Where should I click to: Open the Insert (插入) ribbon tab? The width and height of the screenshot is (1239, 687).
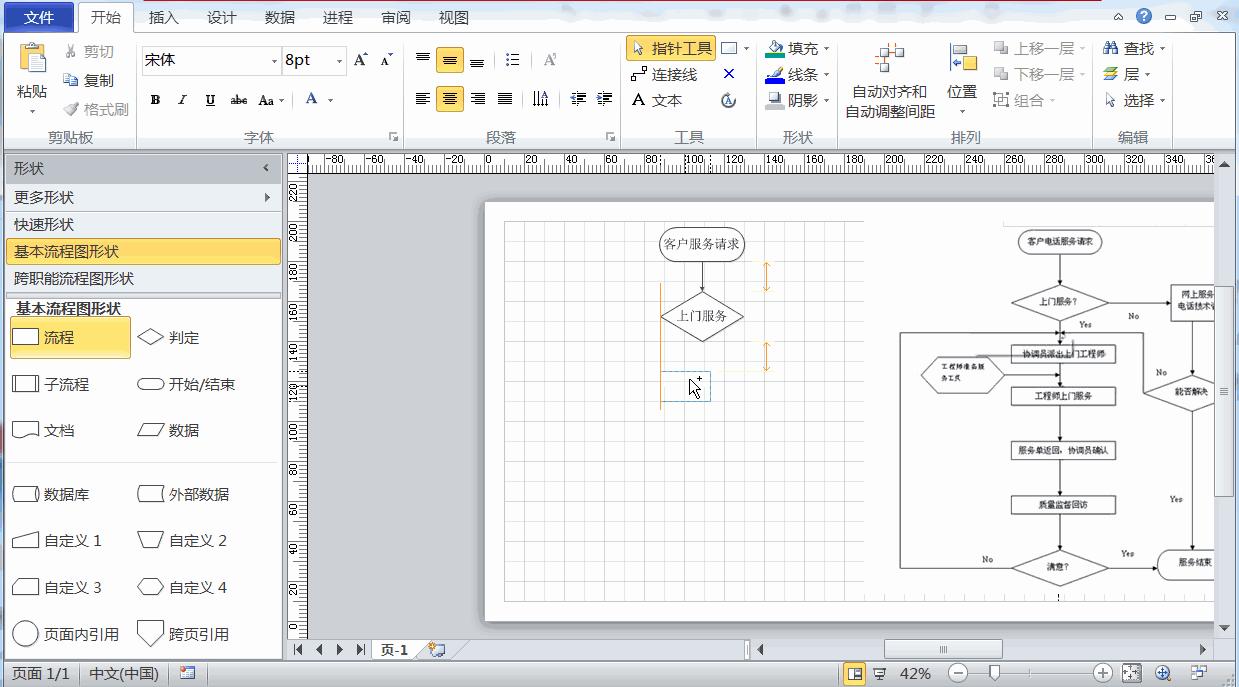tap(163, 18)
